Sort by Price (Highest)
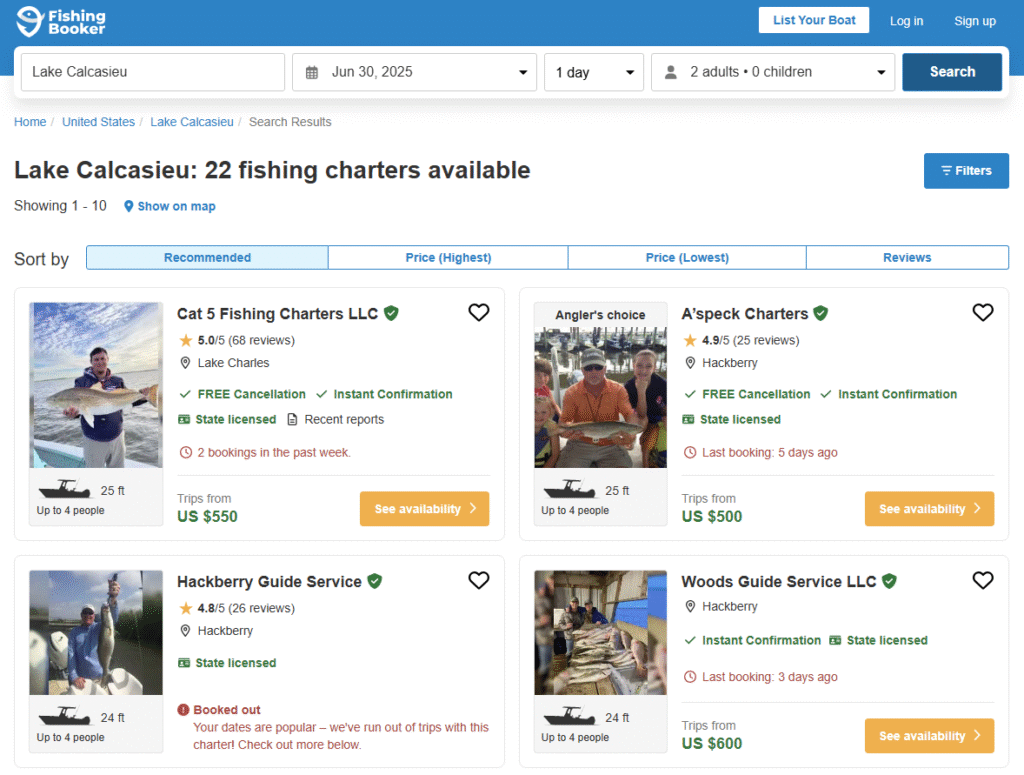 point(448,257)
